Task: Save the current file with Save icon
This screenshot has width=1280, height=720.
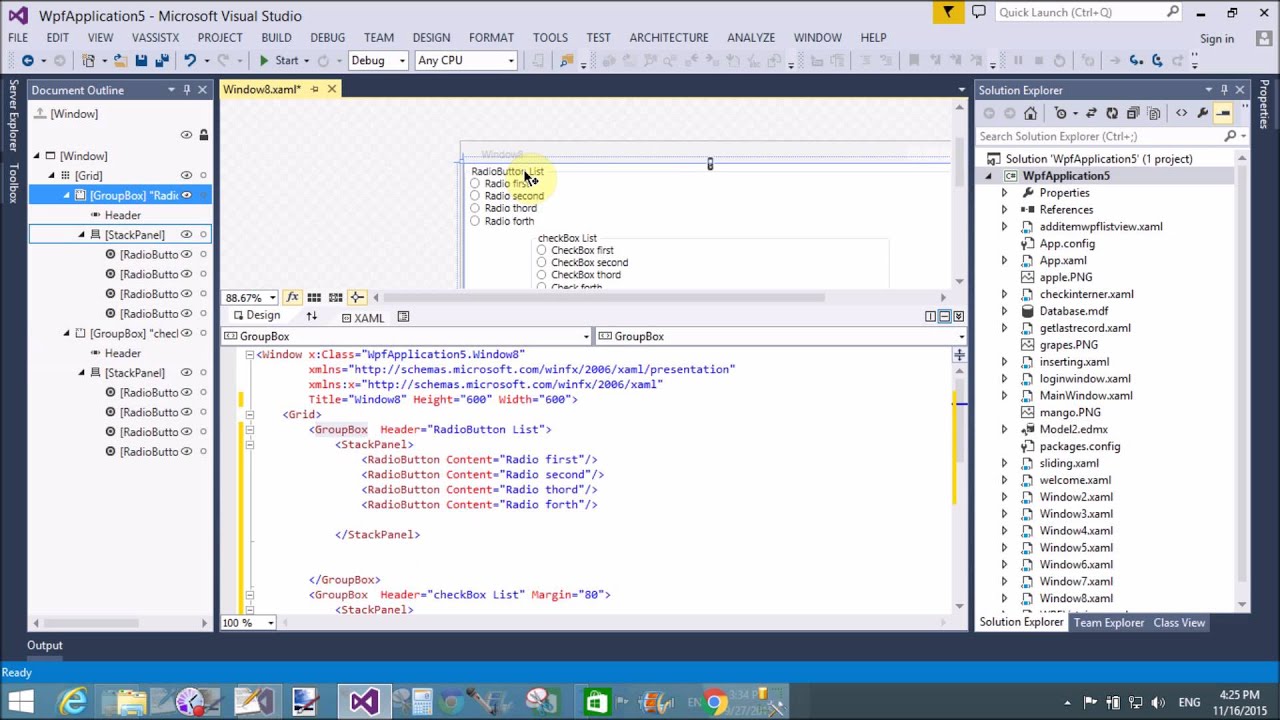Action: 141,60
